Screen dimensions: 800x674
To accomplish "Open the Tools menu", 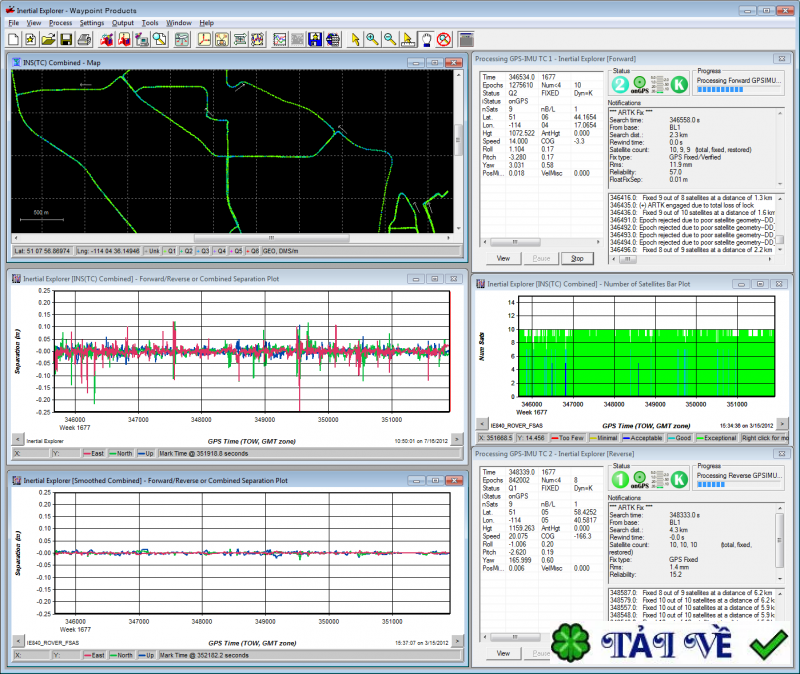I will click(x=150, y=22).
